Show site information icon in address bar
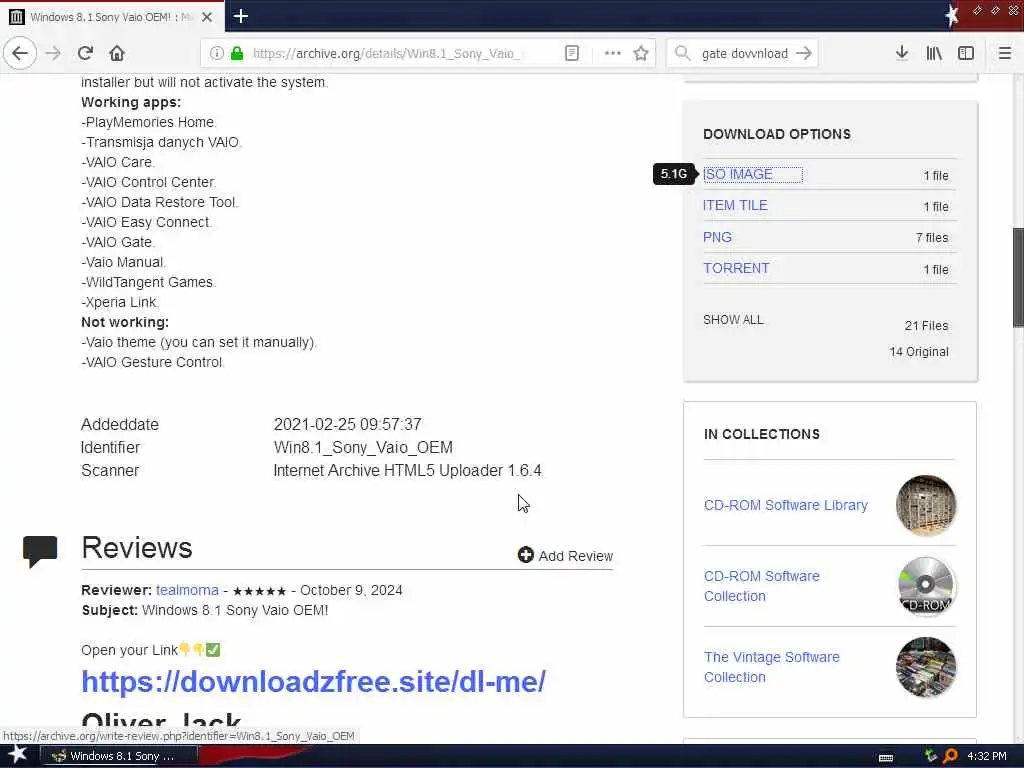 216,54
